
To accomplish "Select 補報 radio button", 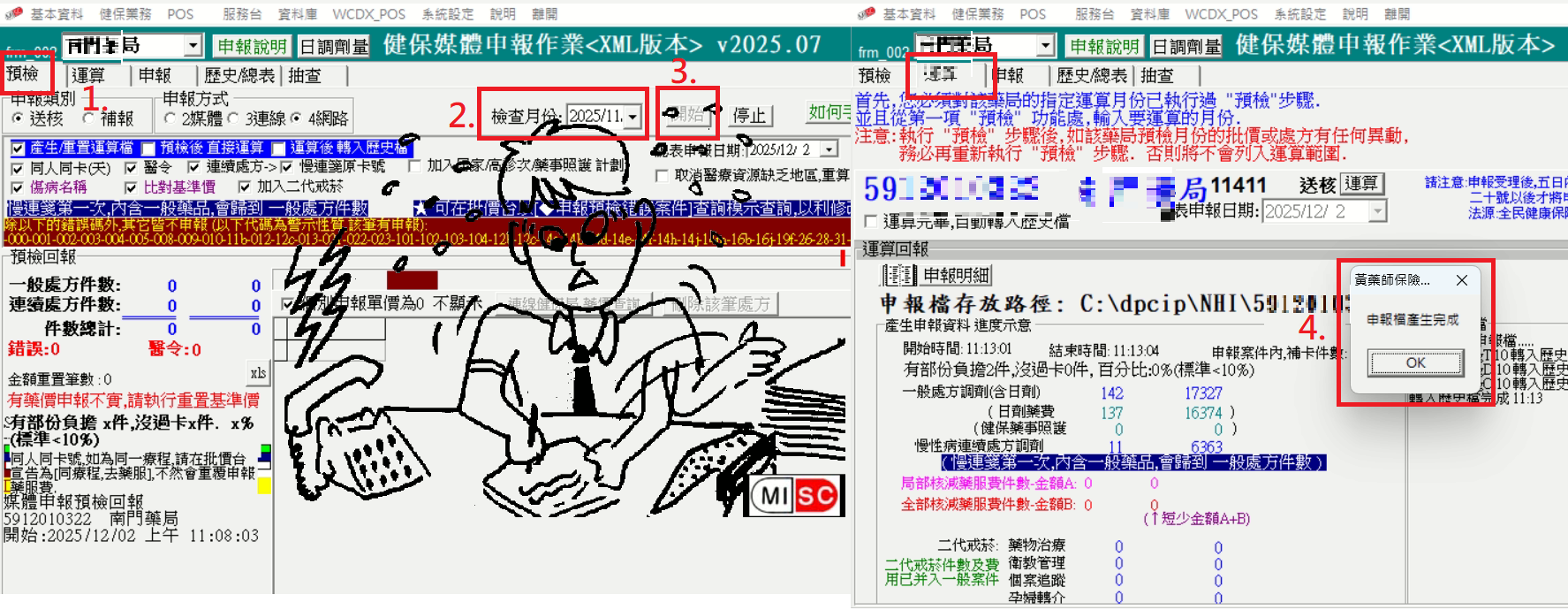I will point(88,118).
